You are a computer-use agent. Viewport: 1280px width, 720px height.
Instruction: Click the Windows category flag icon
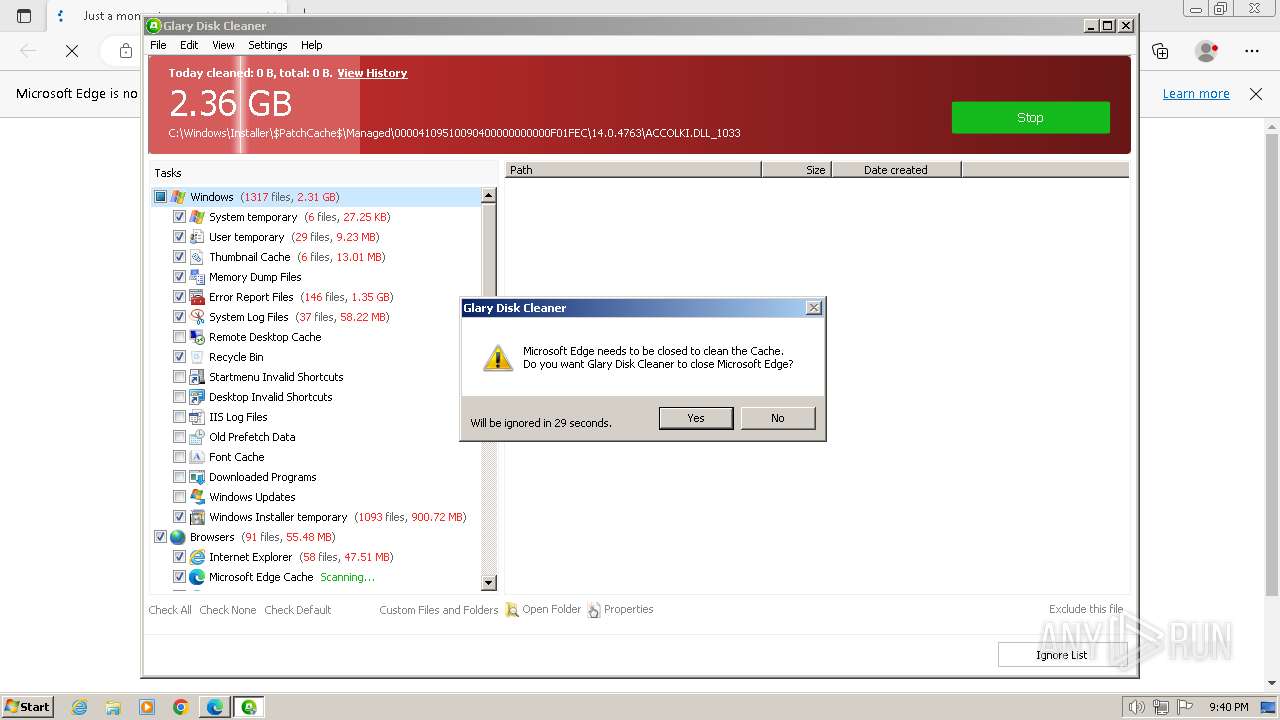click(x=178, y=197)
